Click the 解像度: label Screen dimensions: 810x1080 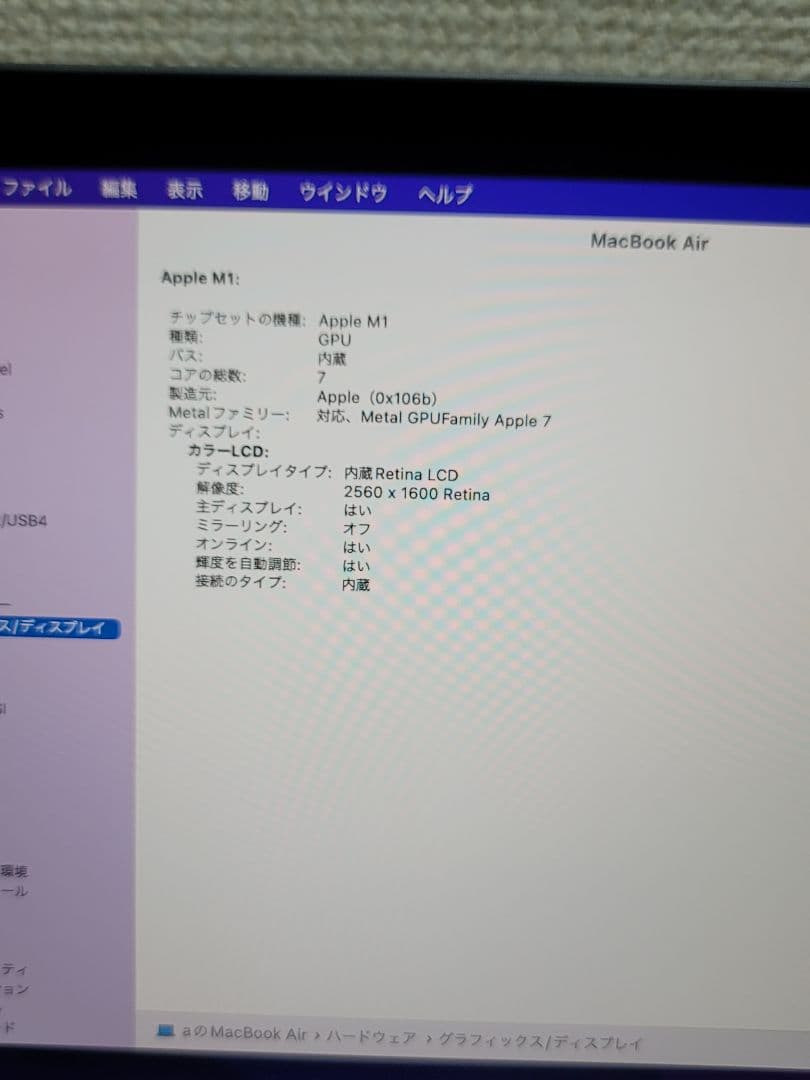220,488
